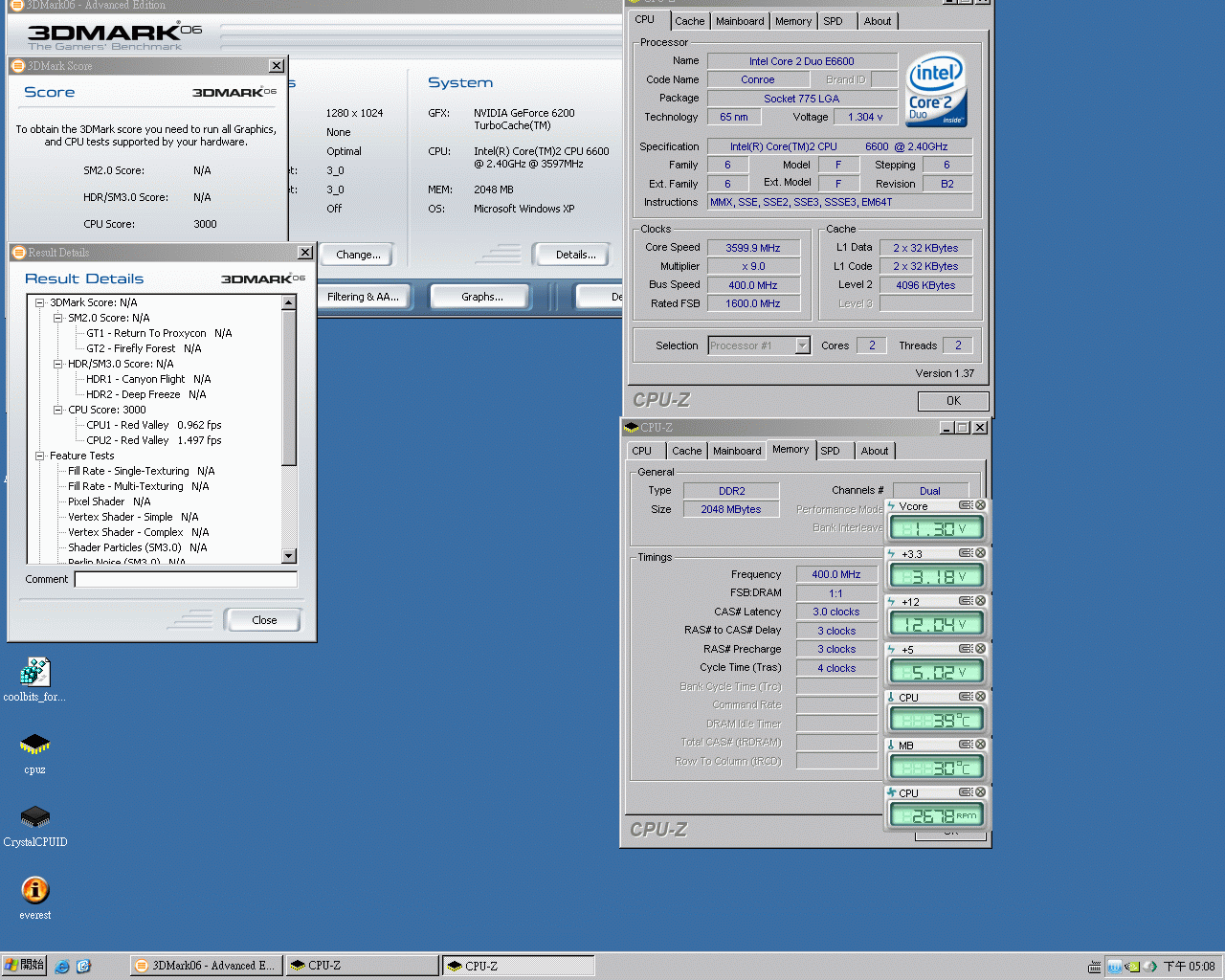Image resolution: width=1225 pixels, height=980 pixels.
Task: Click the Internet Explorer quick launch icon
Action: click(62, 967)
